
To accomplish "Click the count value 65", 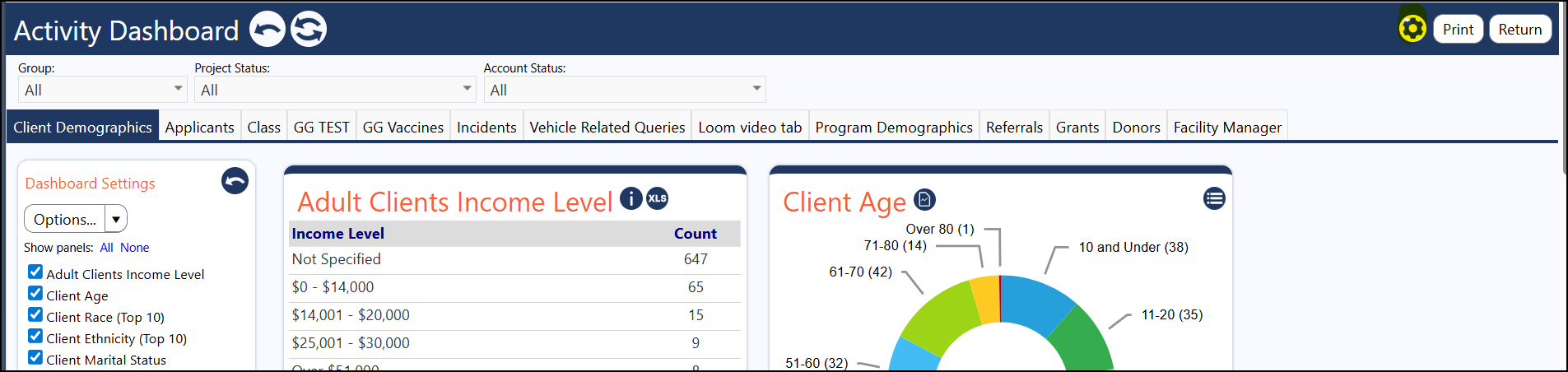I will click(x=696, y=287).
